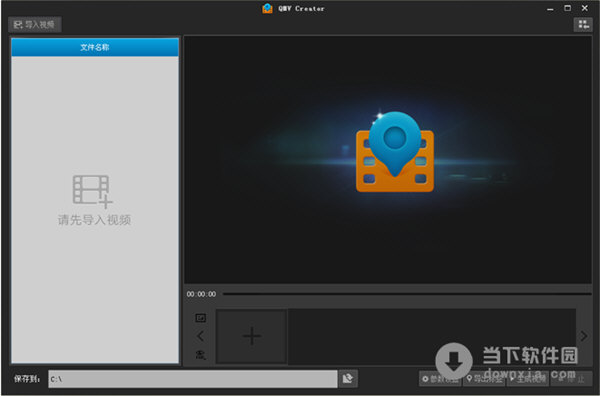Click the small image edit icon above the left arrow

[201, 318]
